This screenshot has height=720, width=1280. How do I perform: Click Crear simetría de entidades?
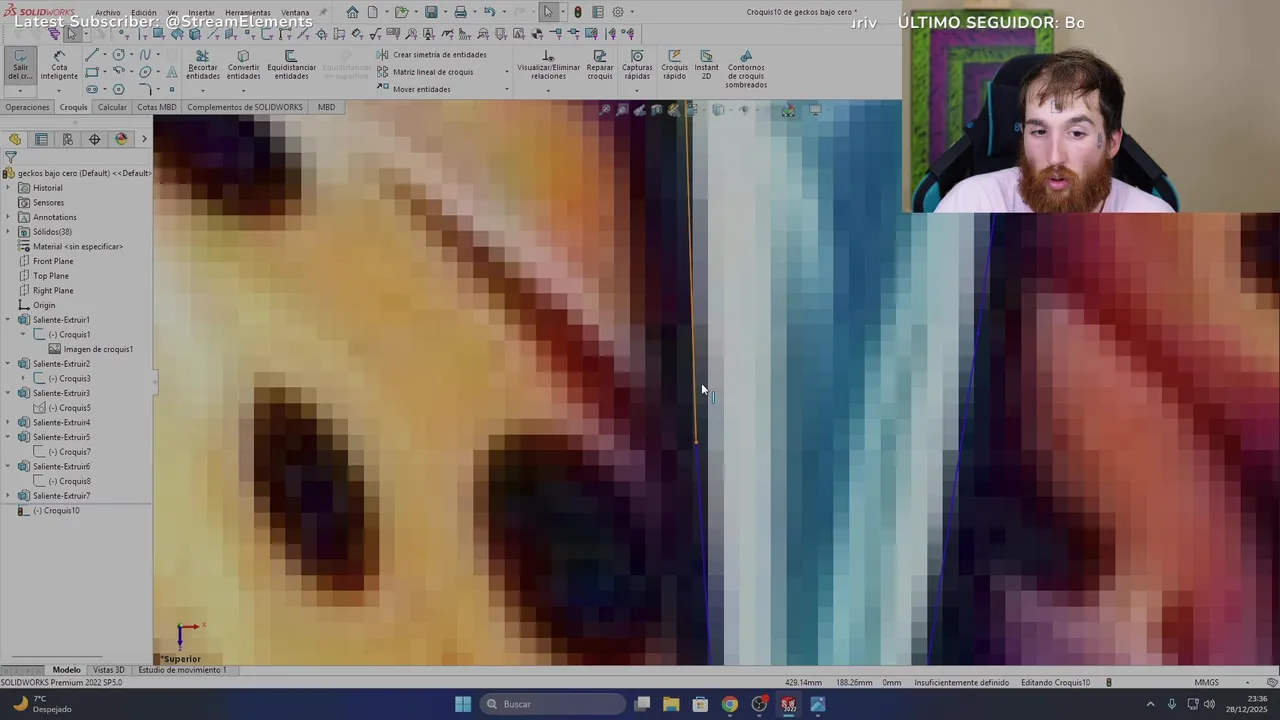(432, 55)
